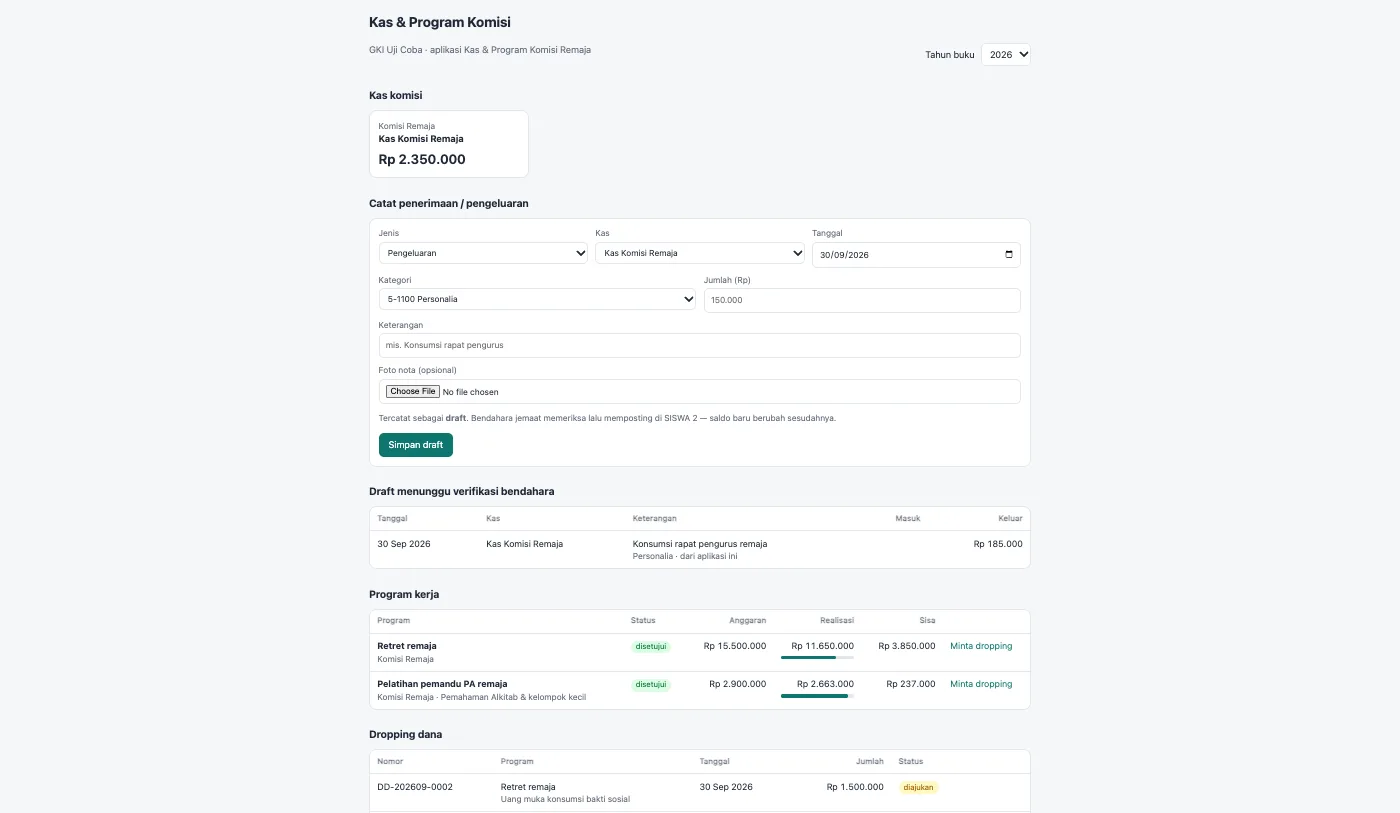Screen dimensions: 1400x813
Task: Click the Rp 185.000 Keluar amount
Action: click(x=998, y=544)
